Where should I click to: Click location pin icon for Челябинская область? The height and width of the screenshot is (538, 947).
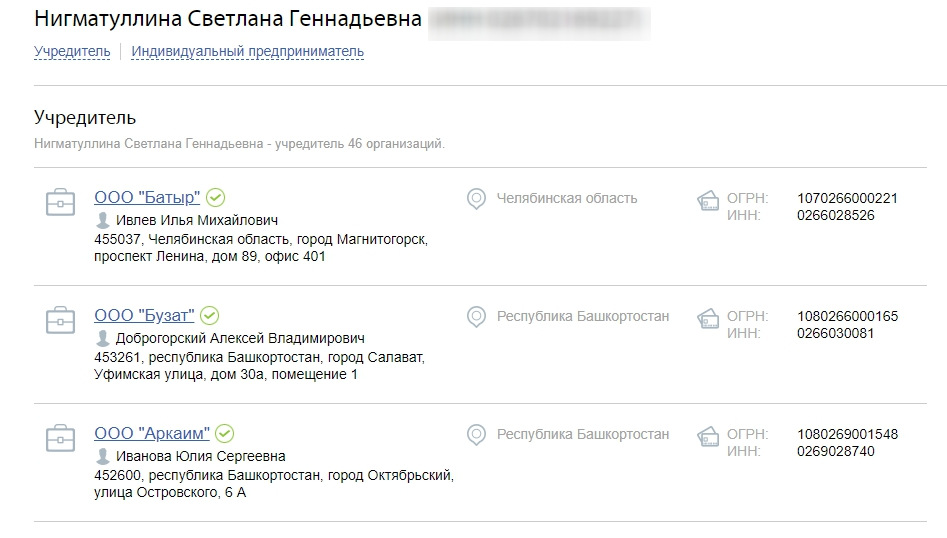477,199
